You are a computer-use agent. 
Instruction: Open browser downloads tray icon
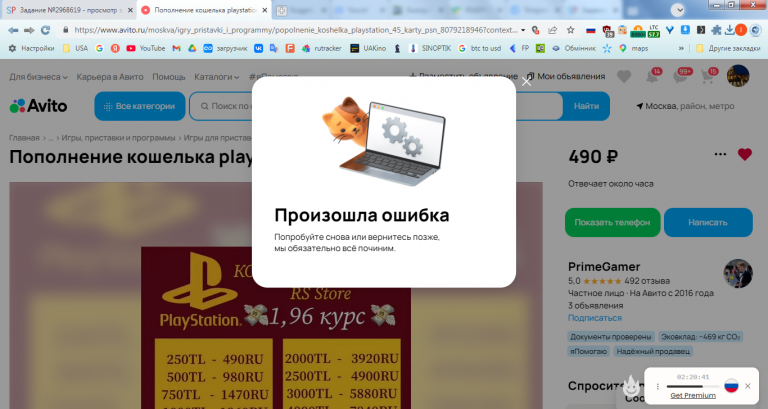[729, 30]
